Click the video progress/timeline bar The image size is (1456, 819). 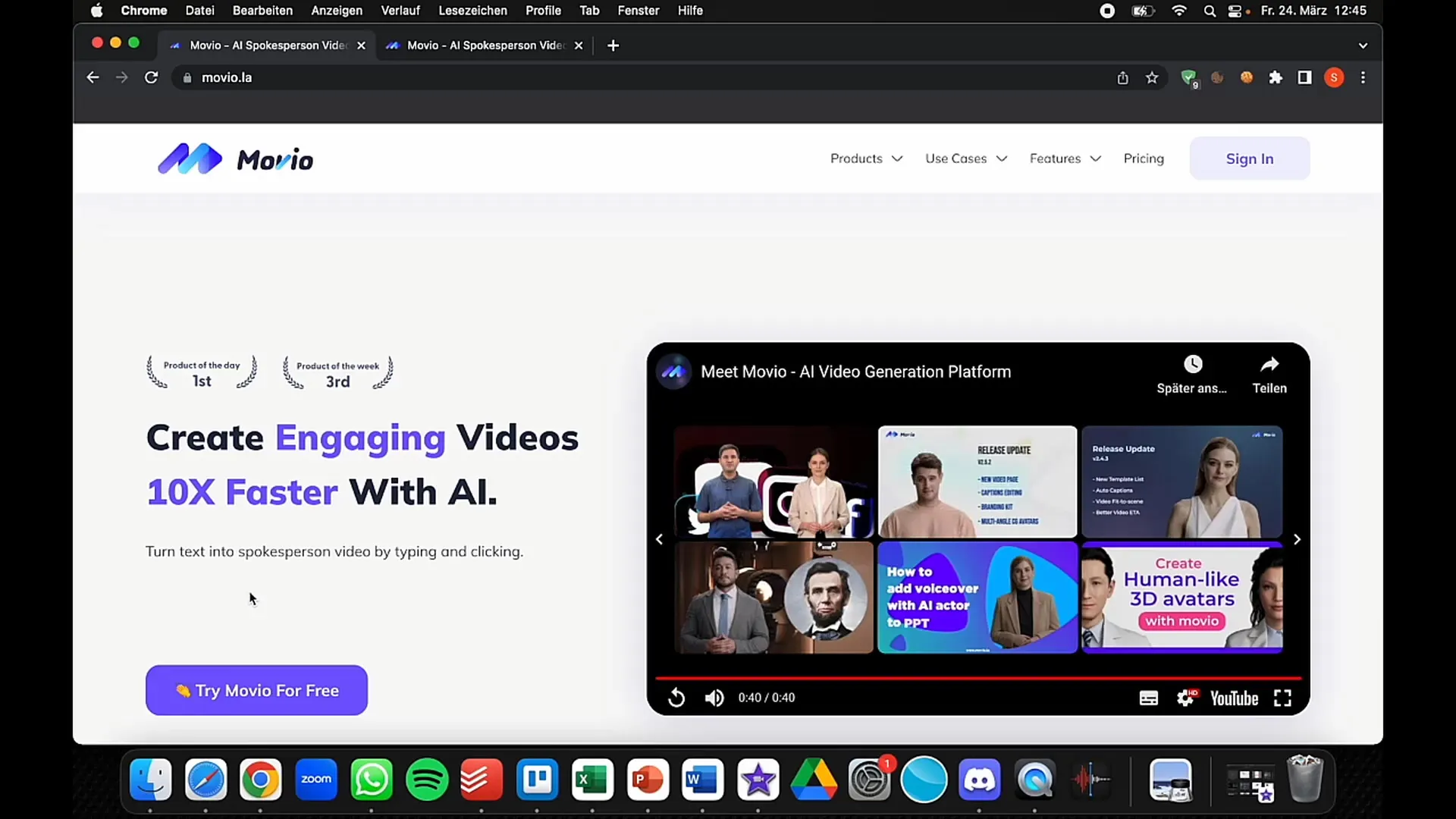[x=978, y=675]
